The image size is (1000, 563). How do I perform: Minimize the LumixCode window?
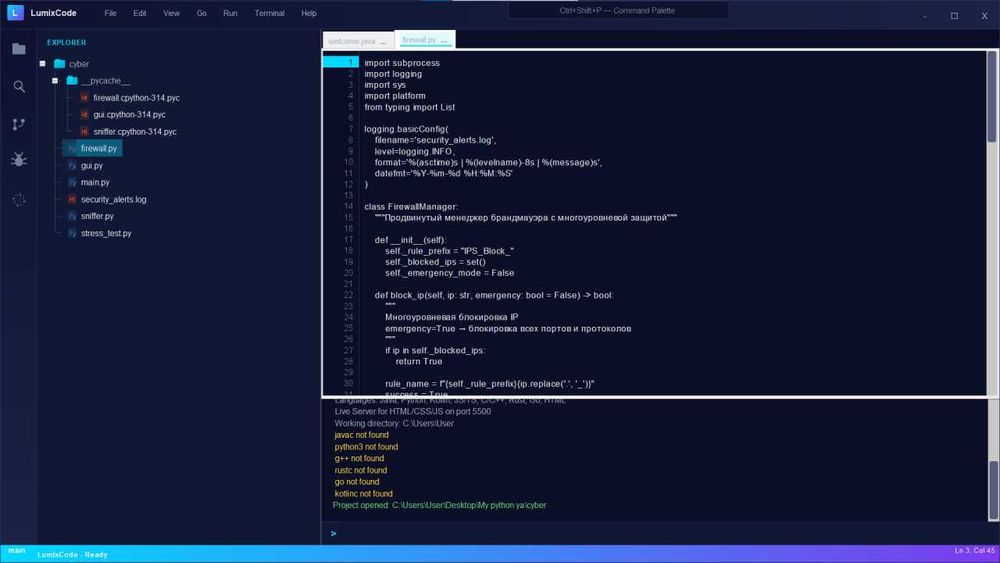[x=924, y=16]
